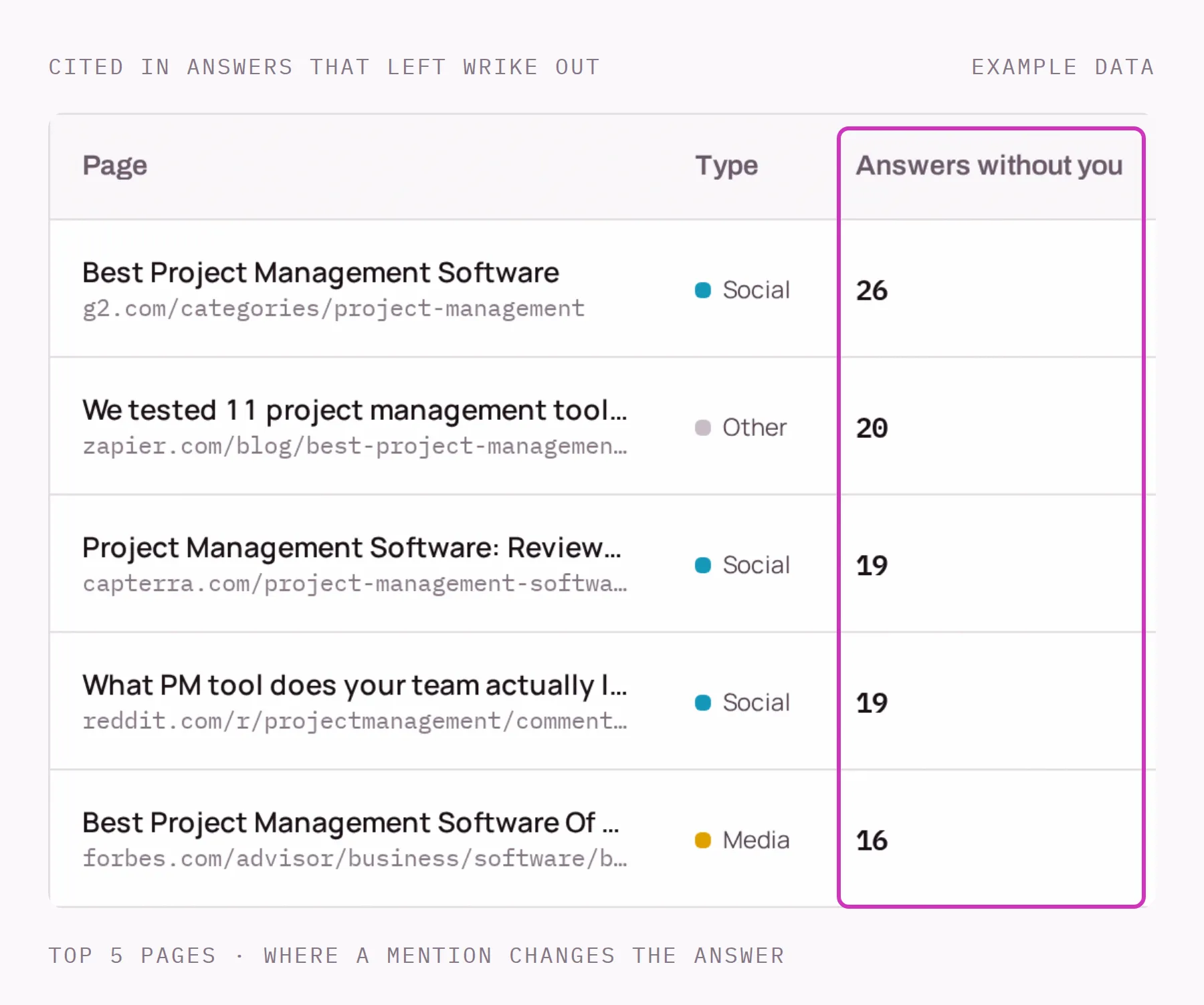Click the Answers without you column header
Viewport: 1204px width, 1005px height.
pyautogui.click(x=989, y=165)
